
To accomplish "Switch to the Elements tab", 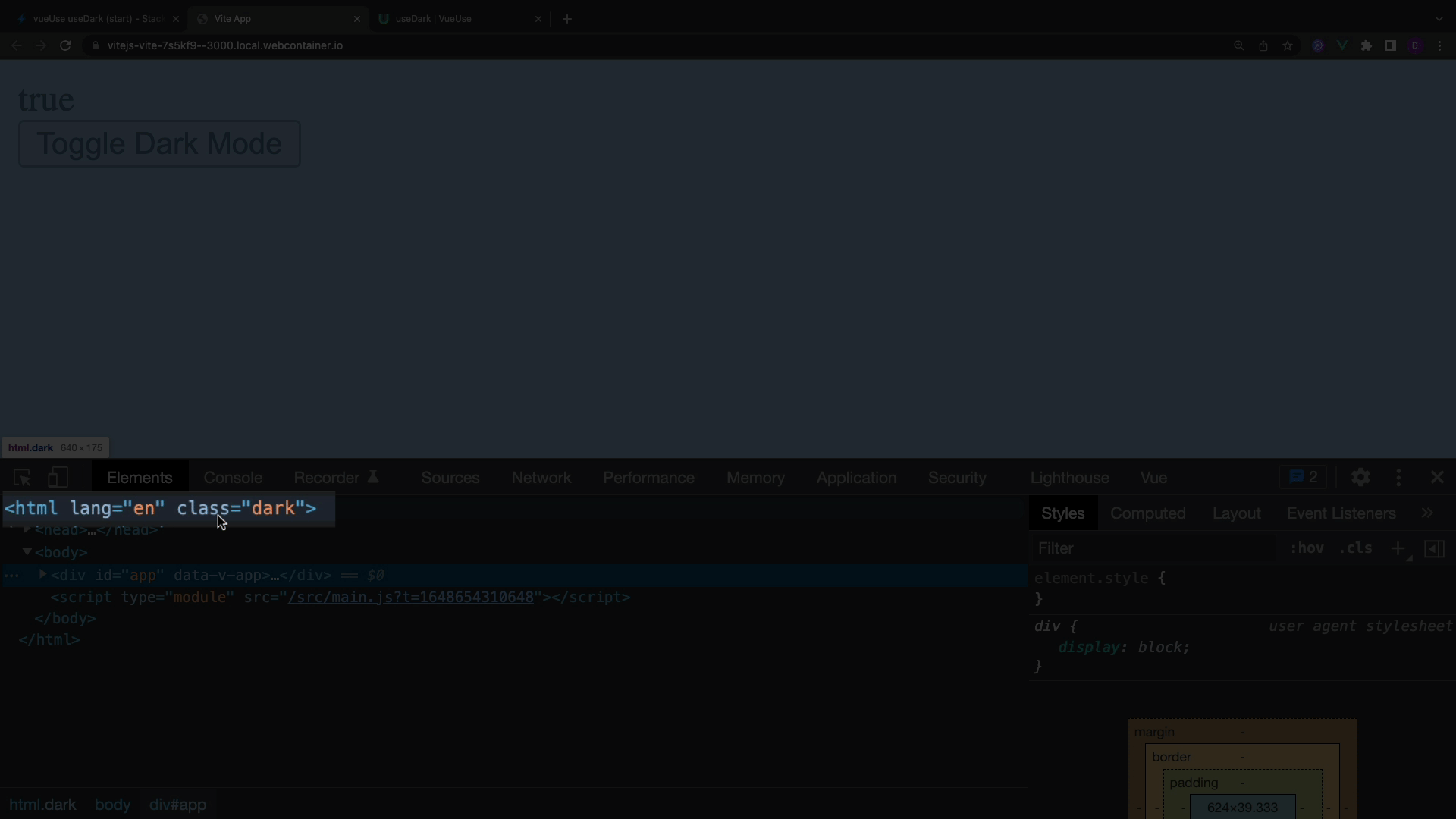I will point(140,478).
